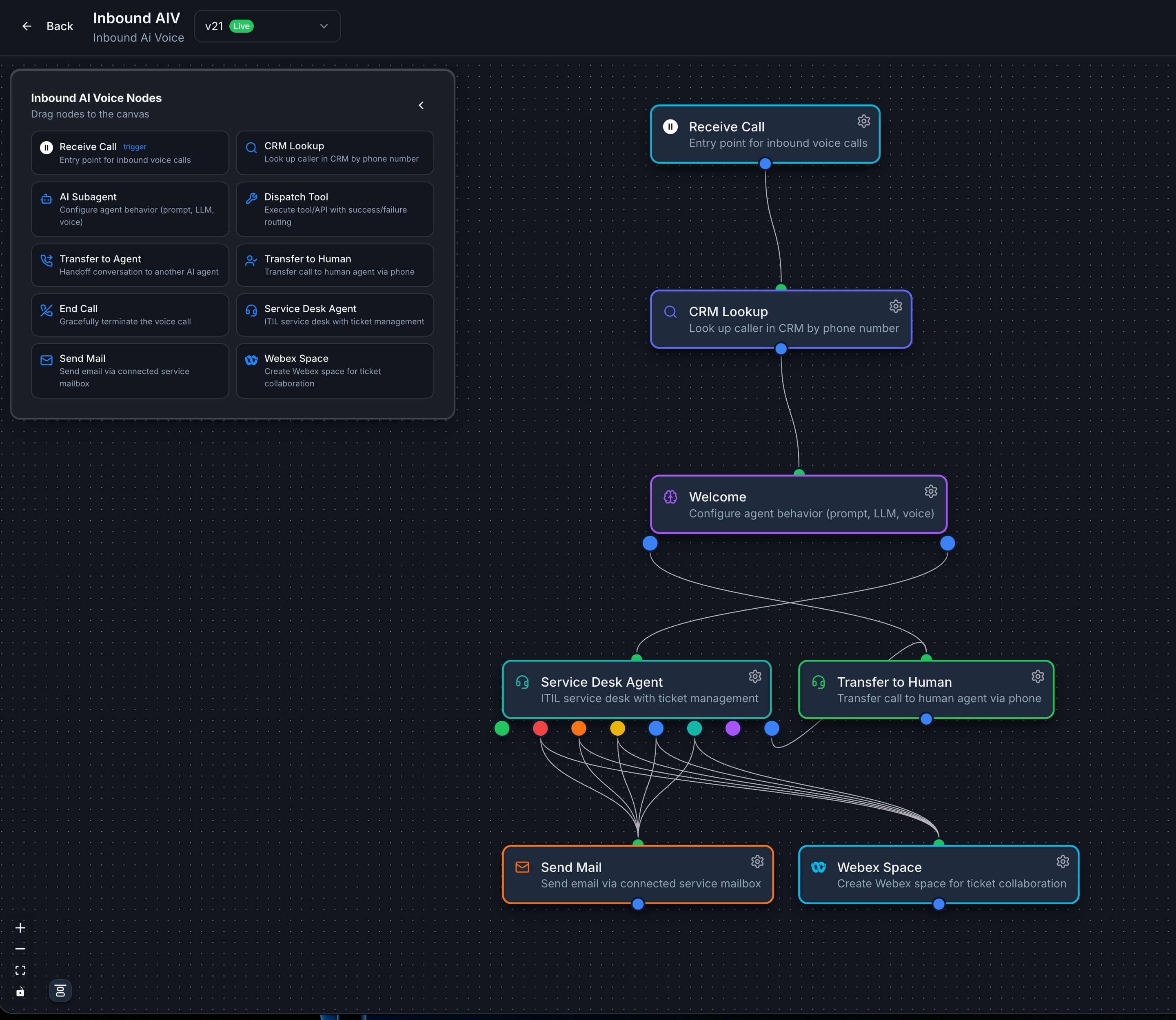
Task: Click the headset icon on Service Desk Agent node
Action: (x=523, y=682)
